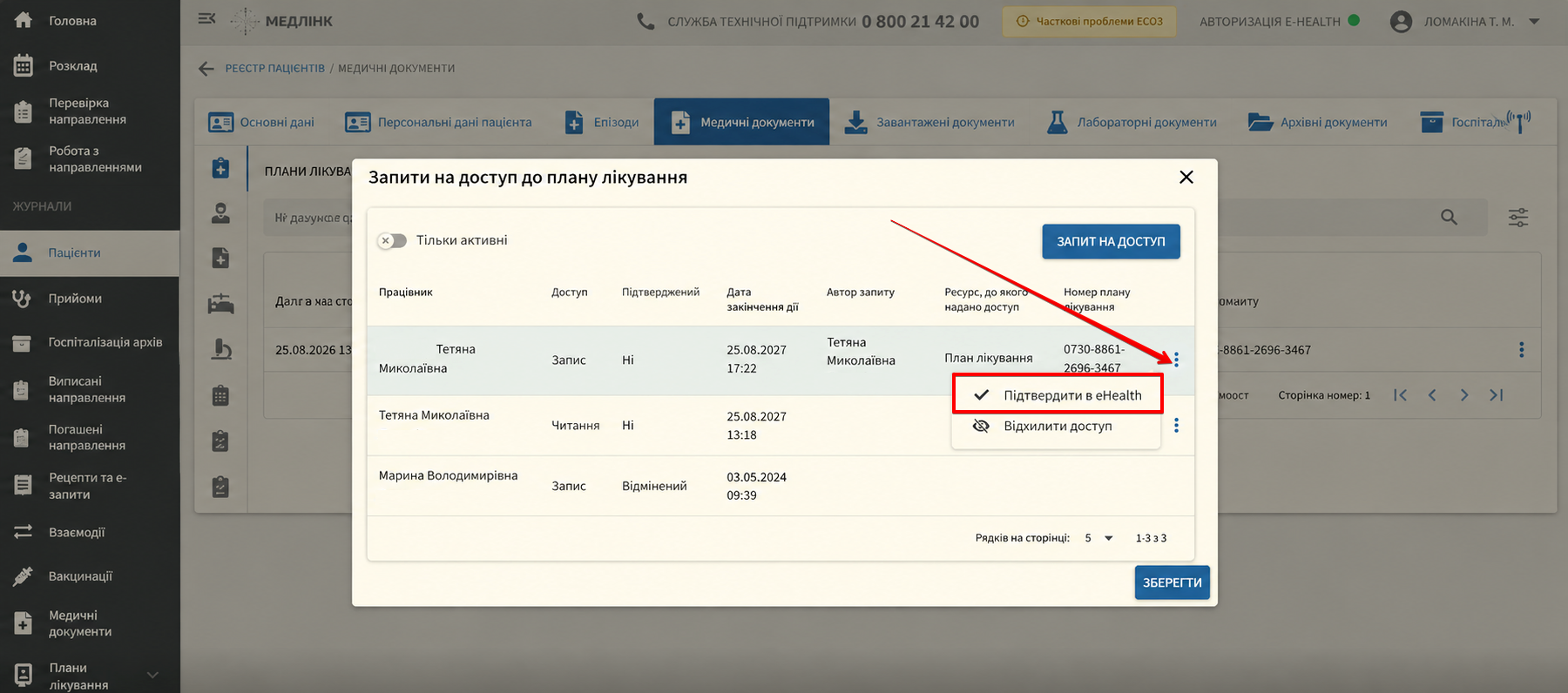The width and height of the screenshot is (1568, 693).
Task: Click ЗАПИТ НА ДОСТУП button
Action: pyautogui.click(x=1111, y=242)
